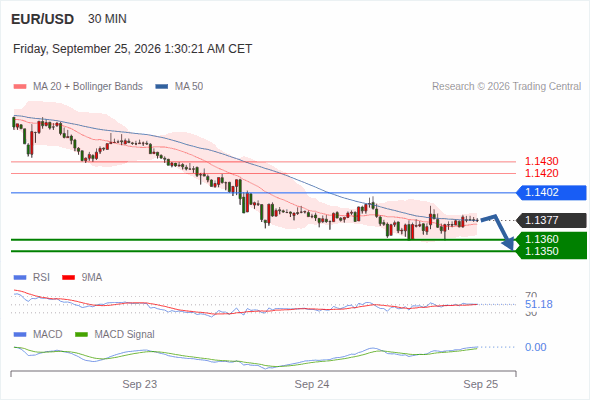This screenshot has height=400, width=590.
Task: Click the blue 1.1402 pivot price tag
Action: point(551,193)
